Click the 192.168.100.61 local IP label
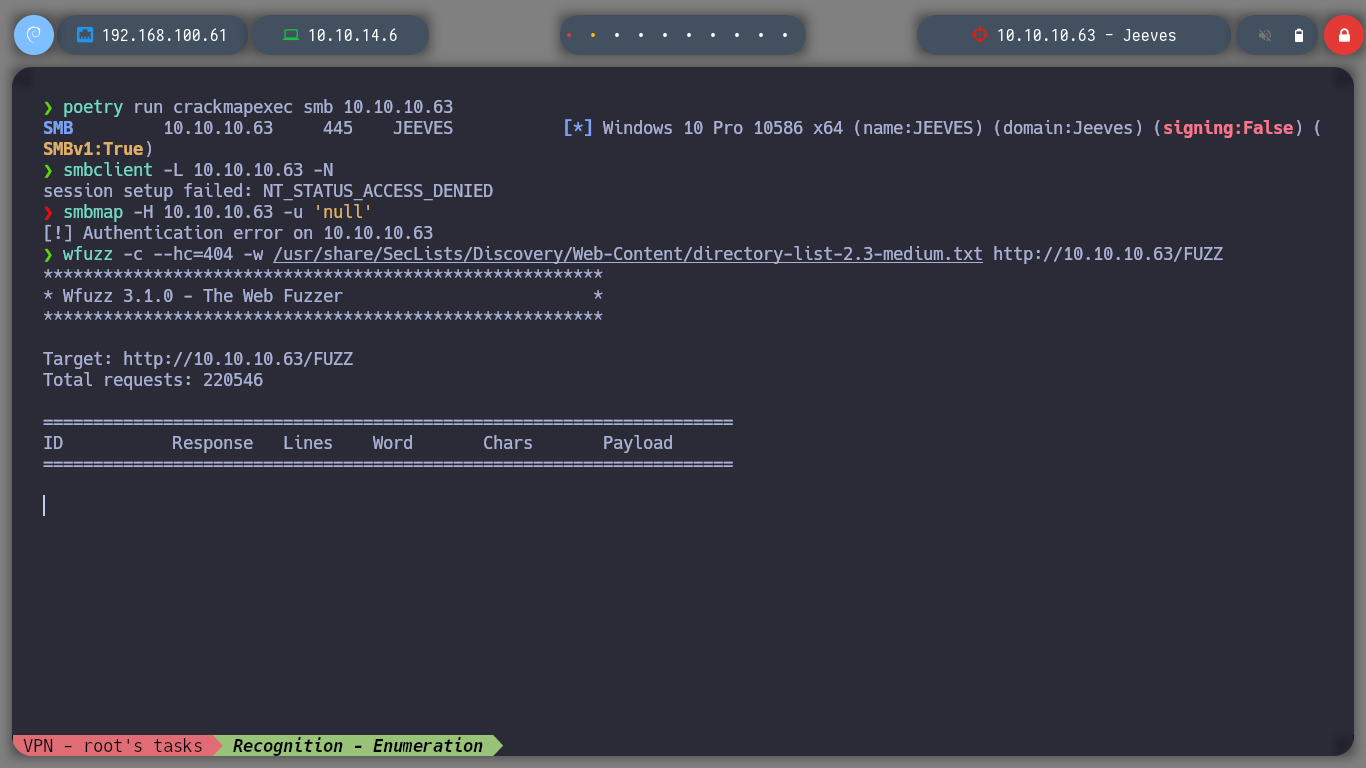The height and width of the screenshot is (768, 1366). [x=165, y=35]
